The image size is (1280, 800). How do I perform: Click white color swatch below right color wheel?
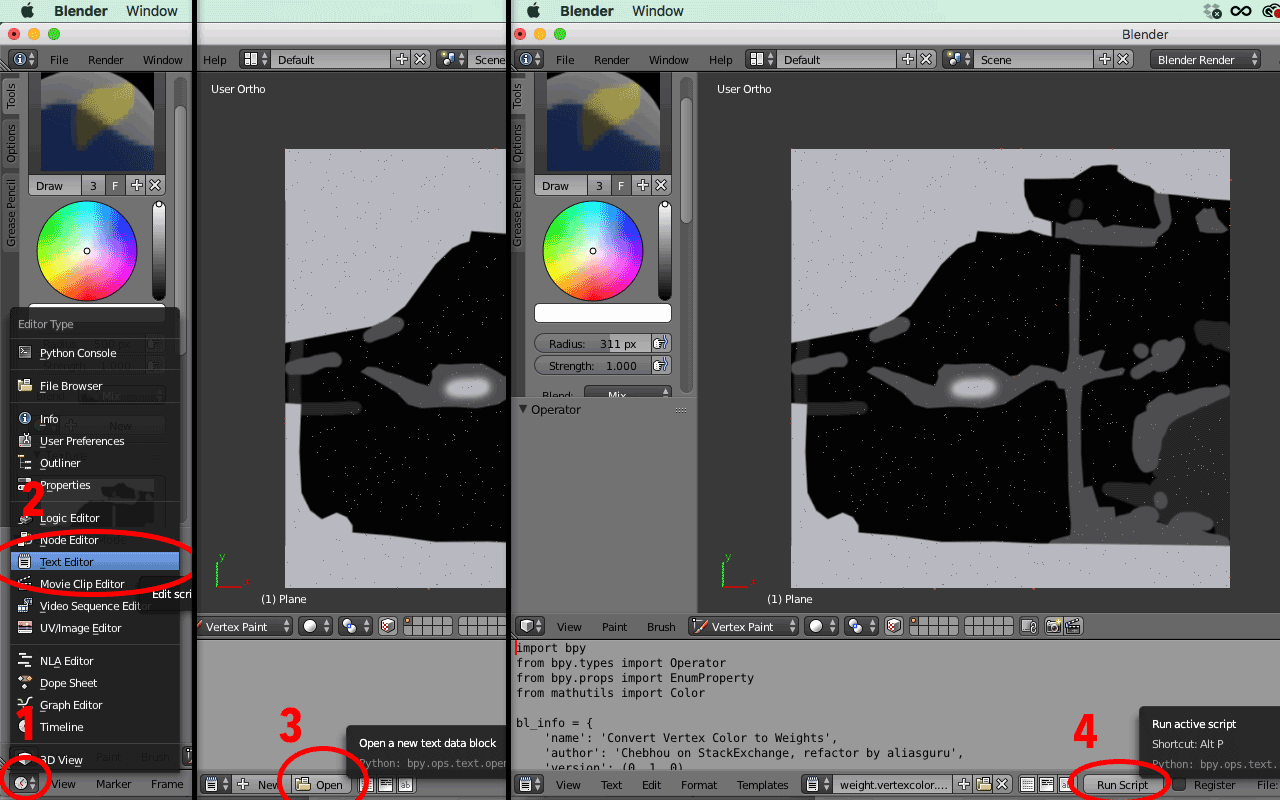[603, 314]
